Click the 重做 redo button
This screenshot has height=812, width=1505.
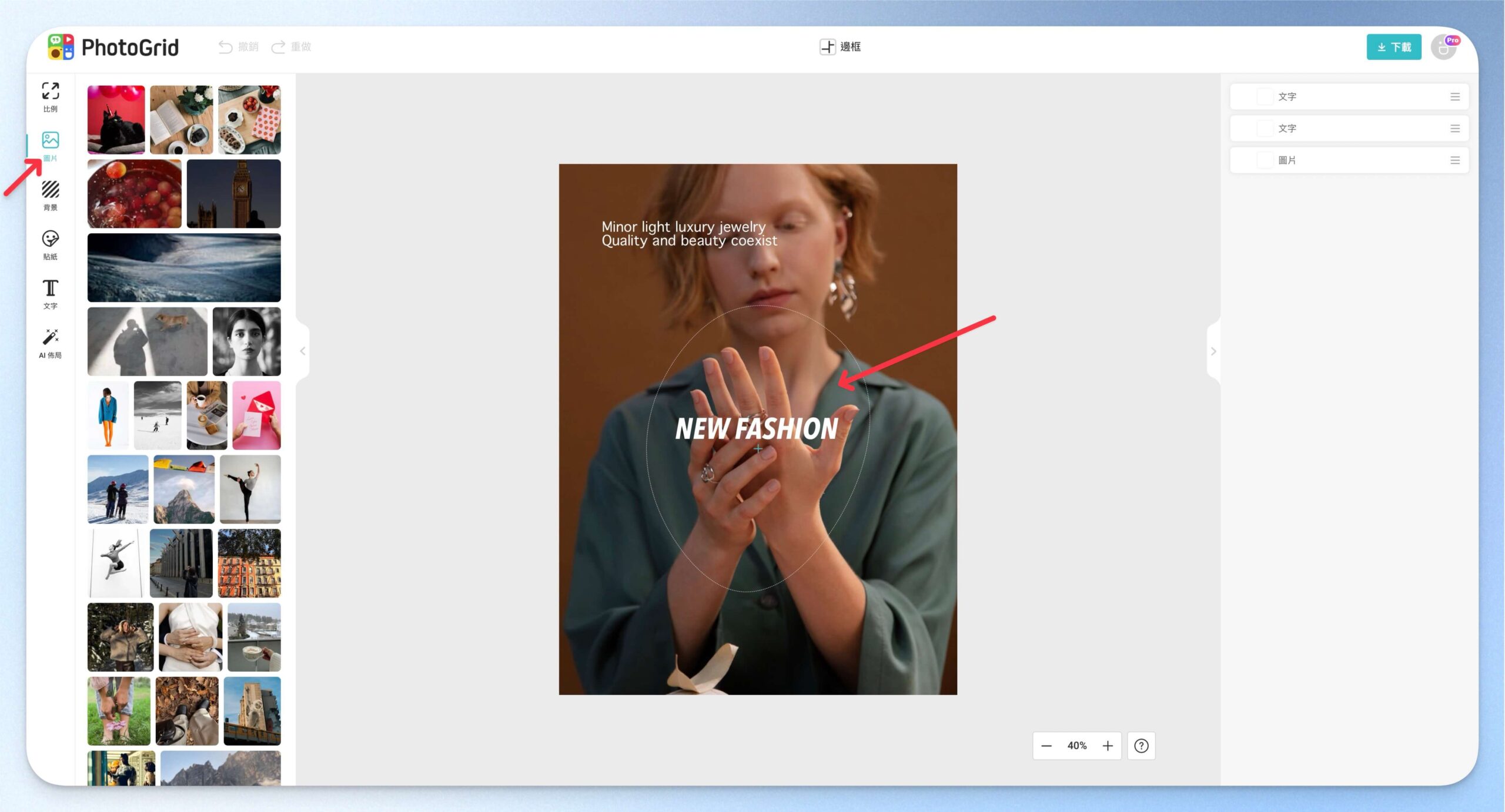291,47
